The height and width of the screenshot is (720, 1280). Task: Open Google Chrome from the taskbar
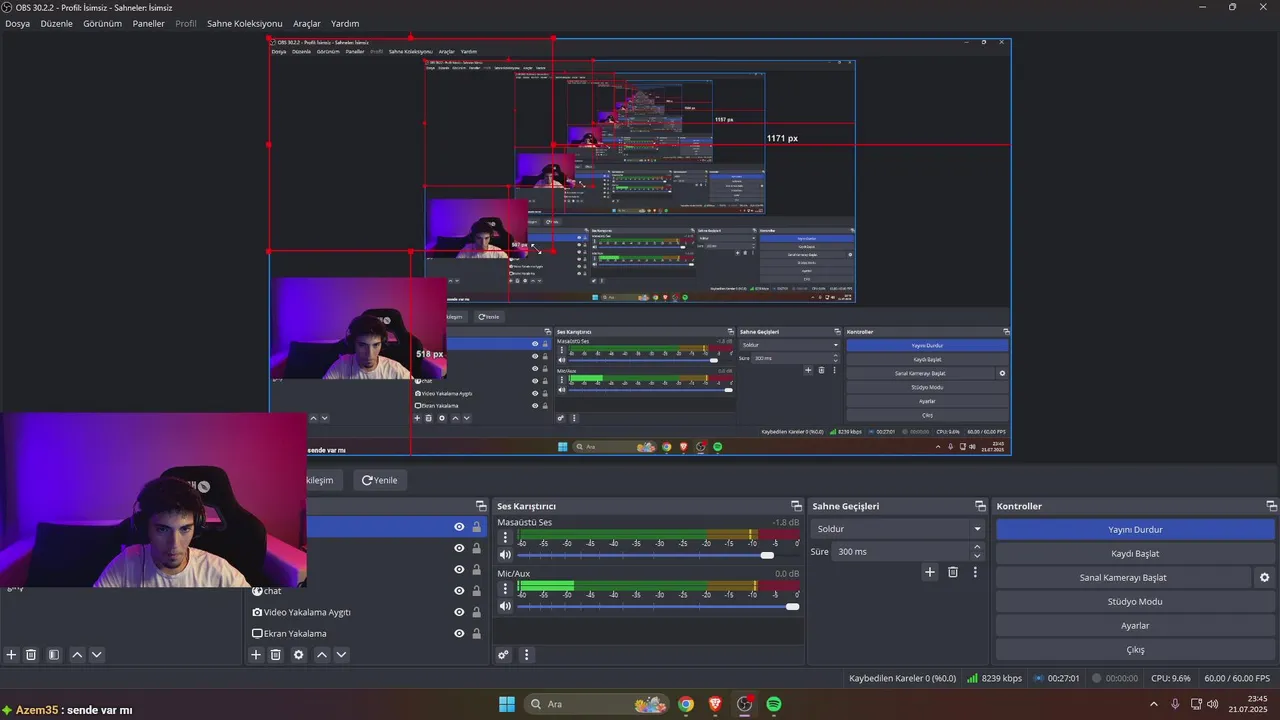[x=686, y=704]
